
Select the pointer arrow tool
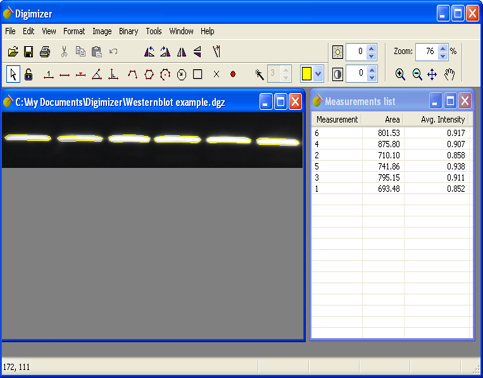click(x=13, y=74)
